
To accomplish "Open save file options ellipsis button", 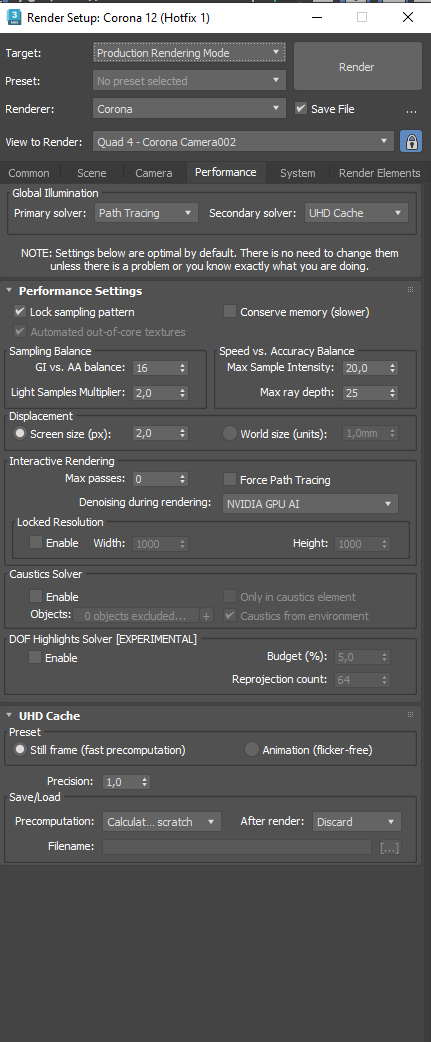I will point(410,109).
